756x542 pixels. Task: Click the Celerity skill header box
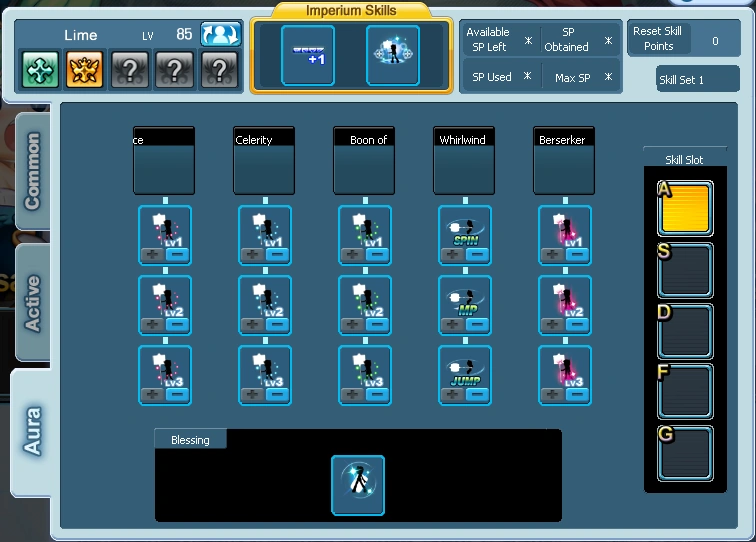(x=264, y=161)
